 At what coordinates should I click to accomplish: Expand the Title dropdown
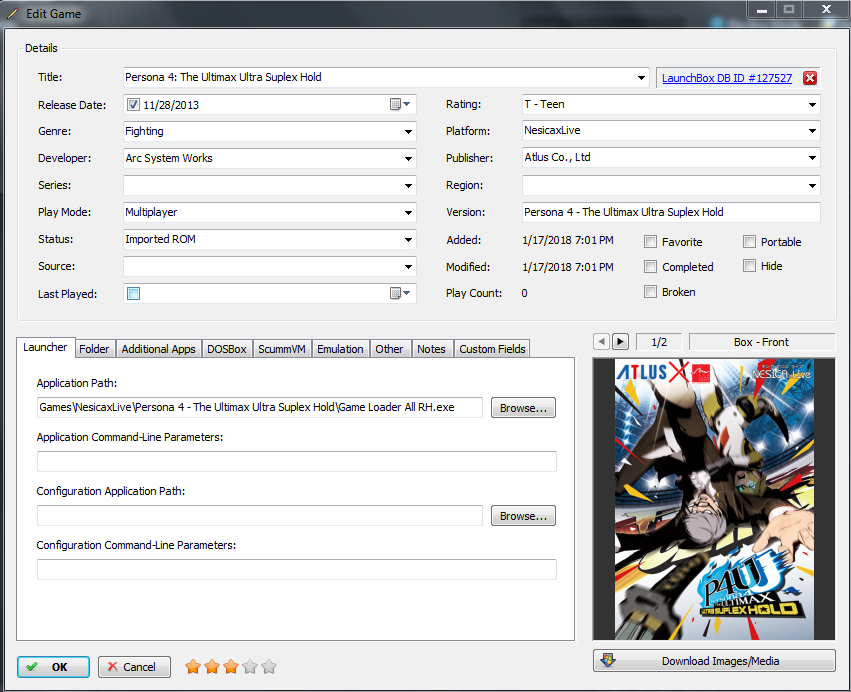click(x=641, y=78)
